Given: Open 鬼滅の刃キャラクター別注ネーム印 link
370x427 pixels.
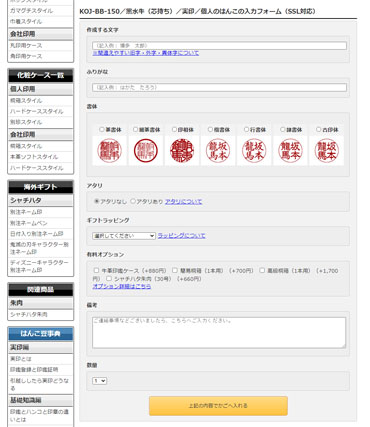Looking at the screenshot, I should 39,248.
